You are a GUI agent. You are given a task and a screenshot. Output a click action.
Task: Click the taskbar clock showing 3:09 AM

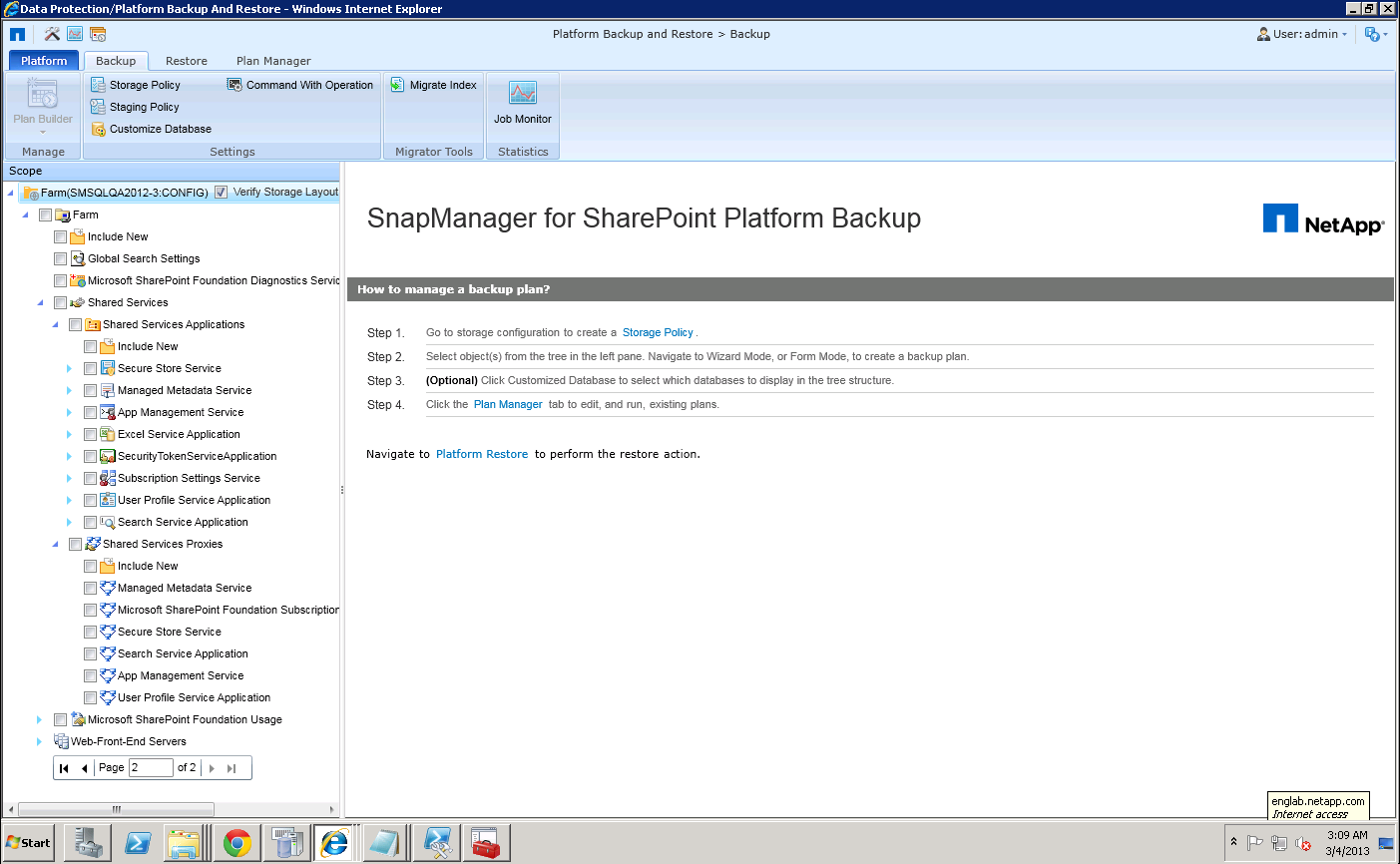pos(1347,843)
